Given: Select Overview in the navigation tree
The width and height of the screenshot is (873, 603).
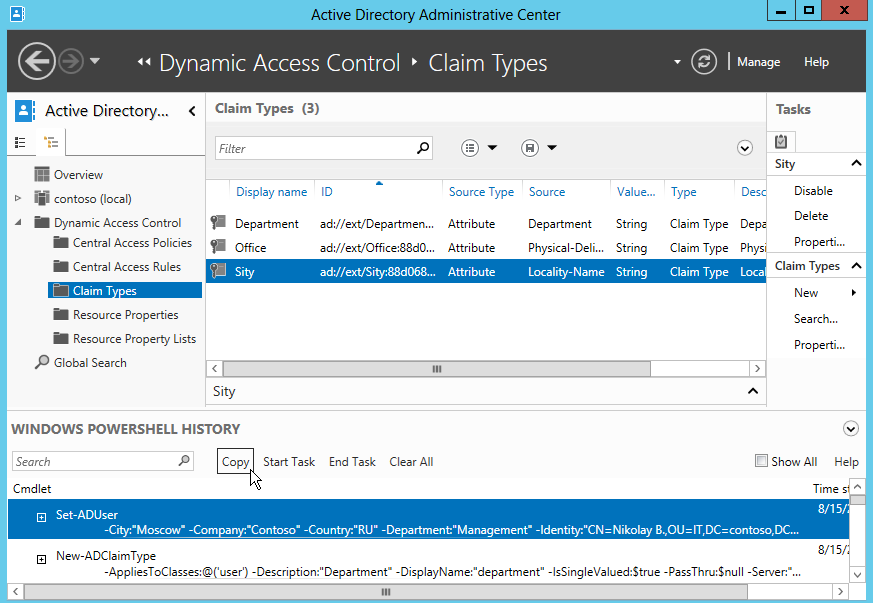Looking at the screenshot, I should [x=78, y=175].
